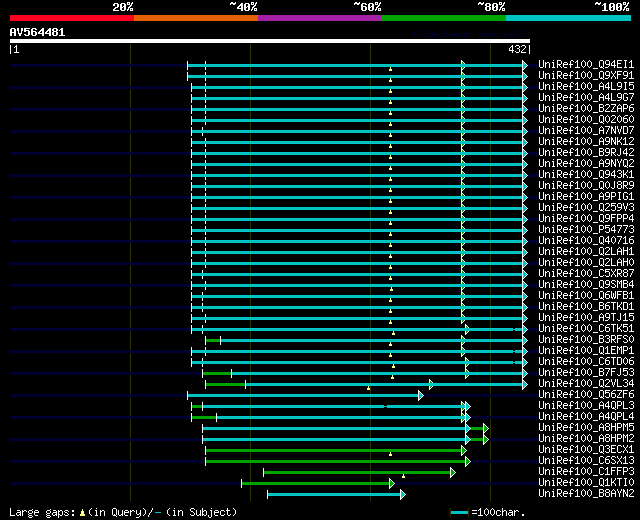Select the UniRef100_A4L9G7 label

tap(586, 98)
